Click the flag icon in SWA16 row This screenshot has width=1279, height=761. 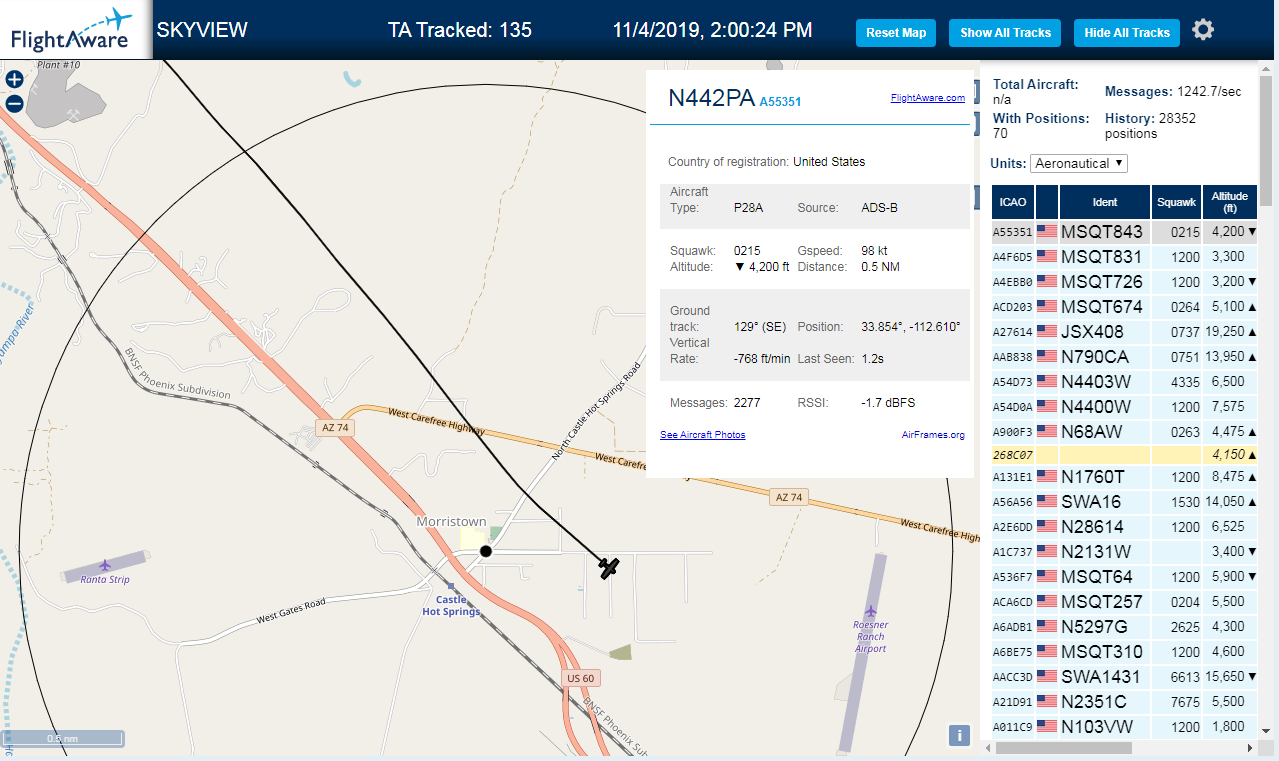[1047, 502]
